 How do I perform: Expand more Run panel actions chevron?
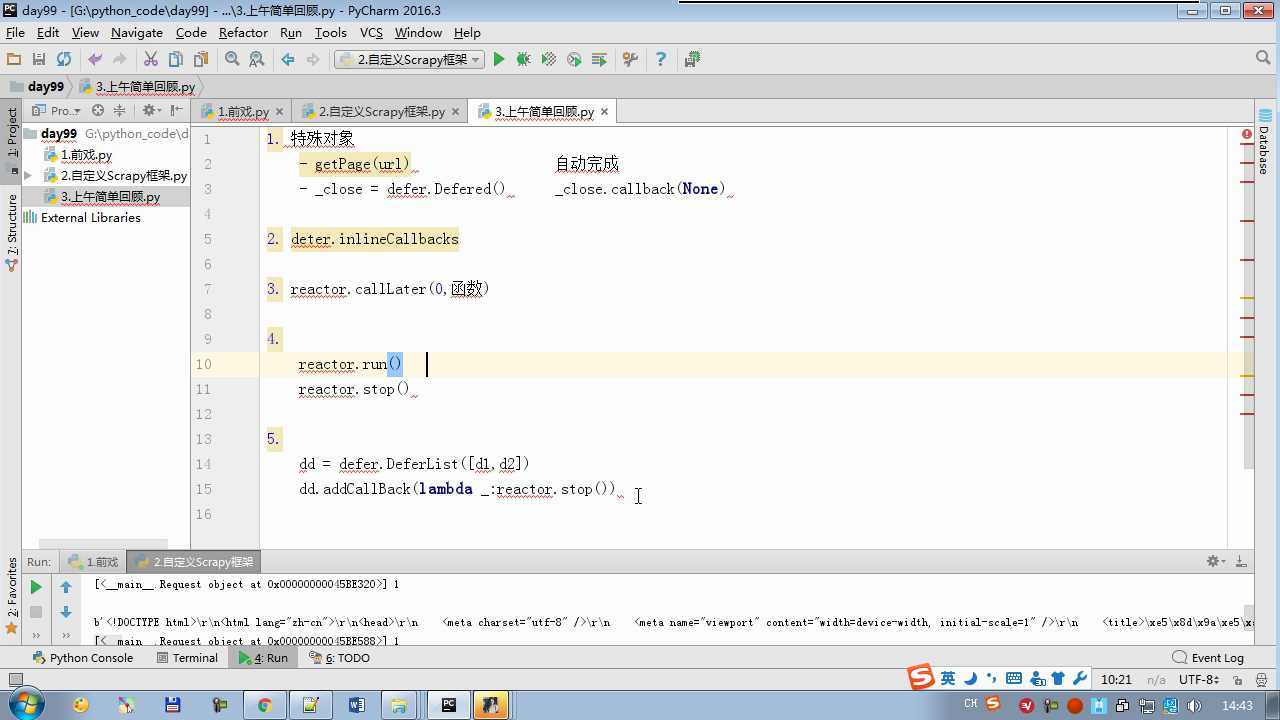click(36, 636)
